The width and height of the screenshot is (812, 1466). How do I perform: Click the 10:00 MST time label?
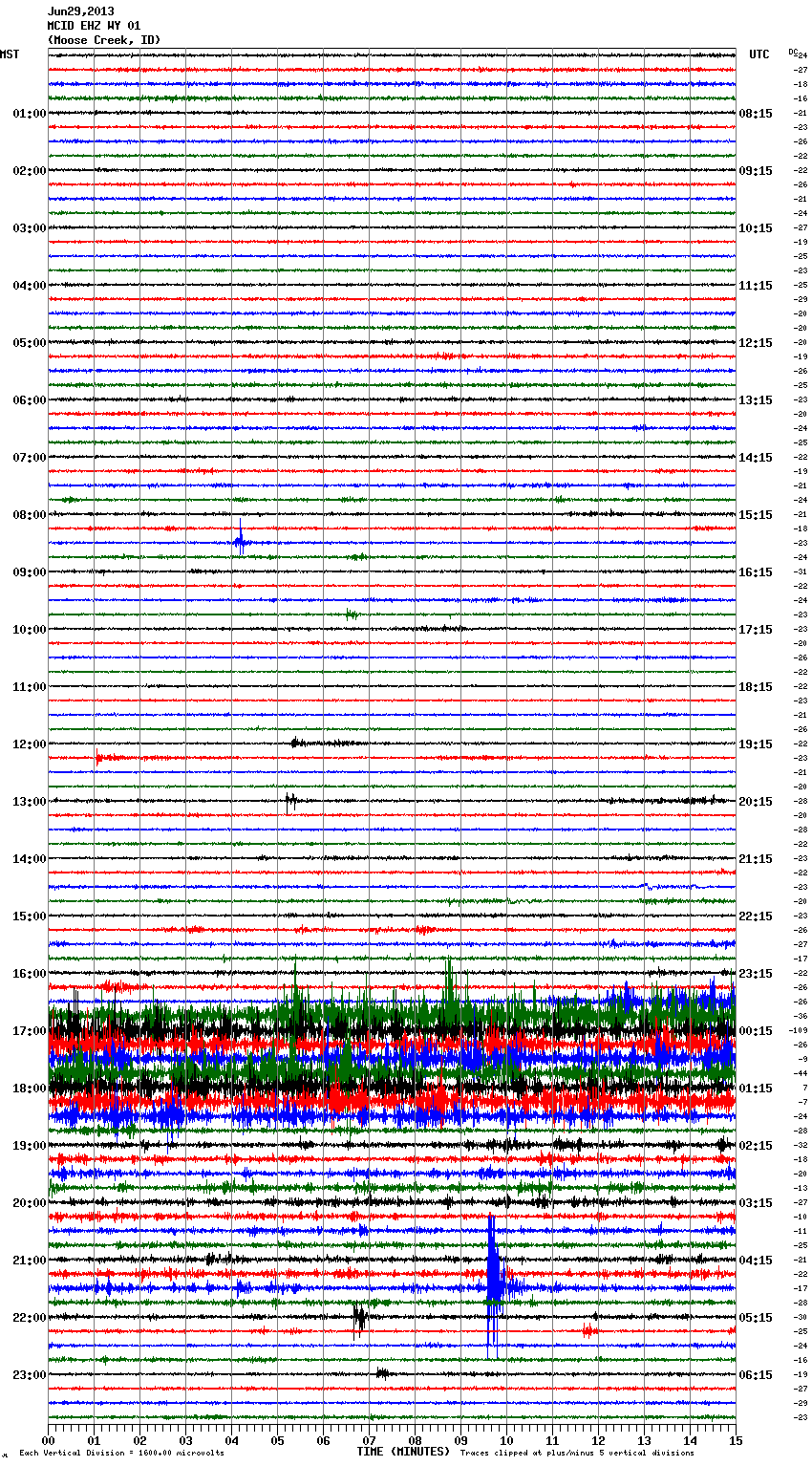coord(30,630)
